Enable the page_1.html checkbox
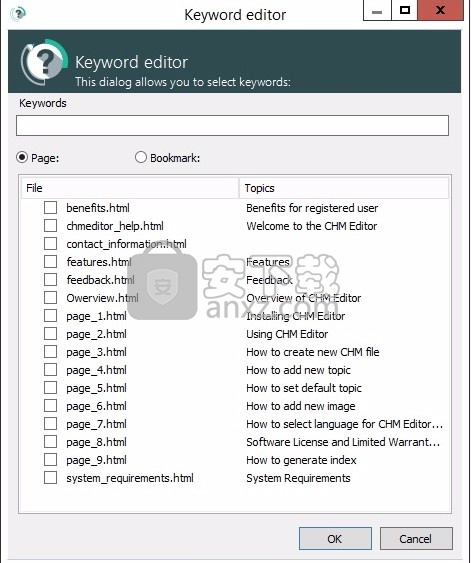This screenshot has width=471, height=563. click(50, 316)
